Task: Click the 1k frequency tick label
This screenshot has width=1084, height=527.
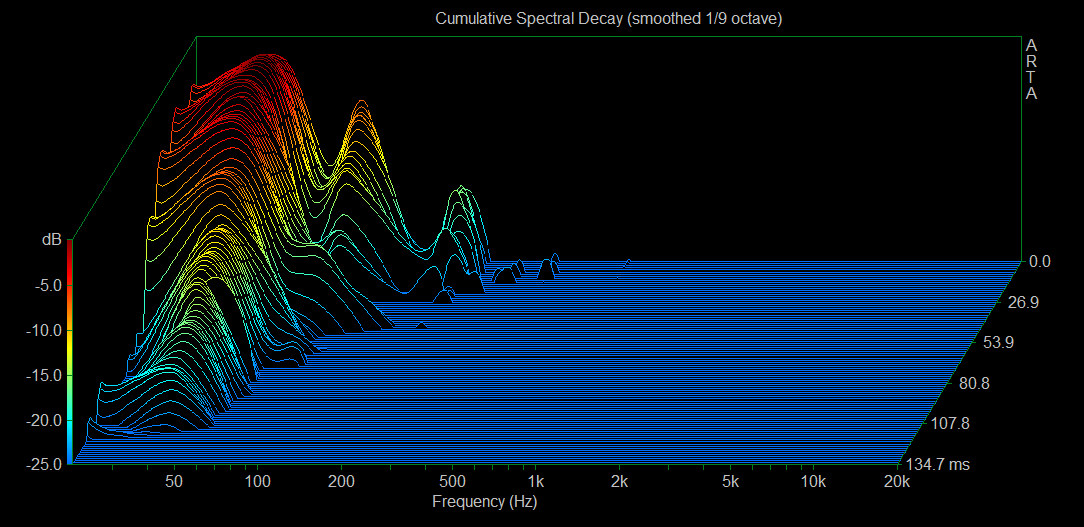Action: coord(536,482)
